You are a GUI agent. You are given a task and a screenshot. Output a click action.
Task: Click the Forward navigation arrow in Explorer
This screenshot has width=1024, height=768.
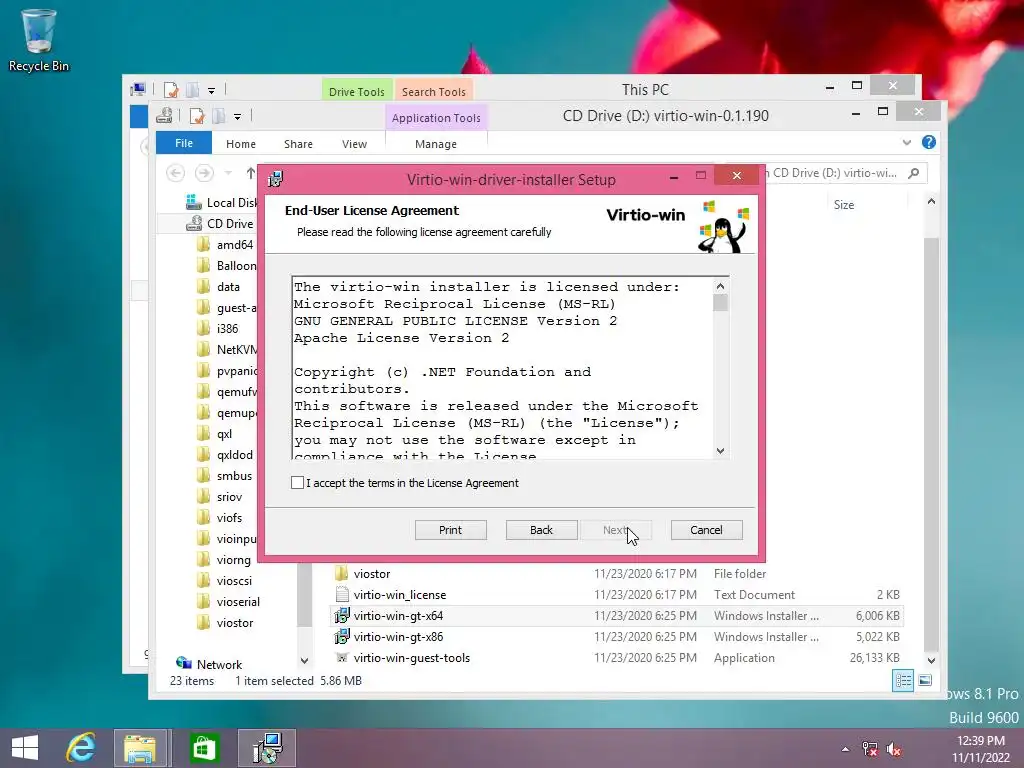204,173
